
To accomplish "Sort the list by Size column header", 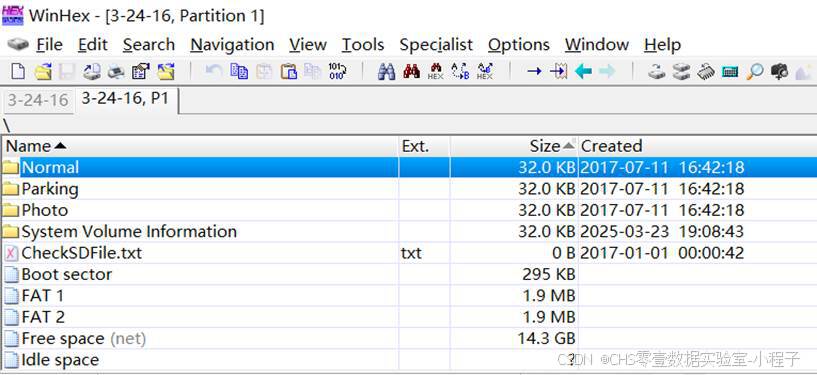I will pyautogui.click(x=514, y=146).
